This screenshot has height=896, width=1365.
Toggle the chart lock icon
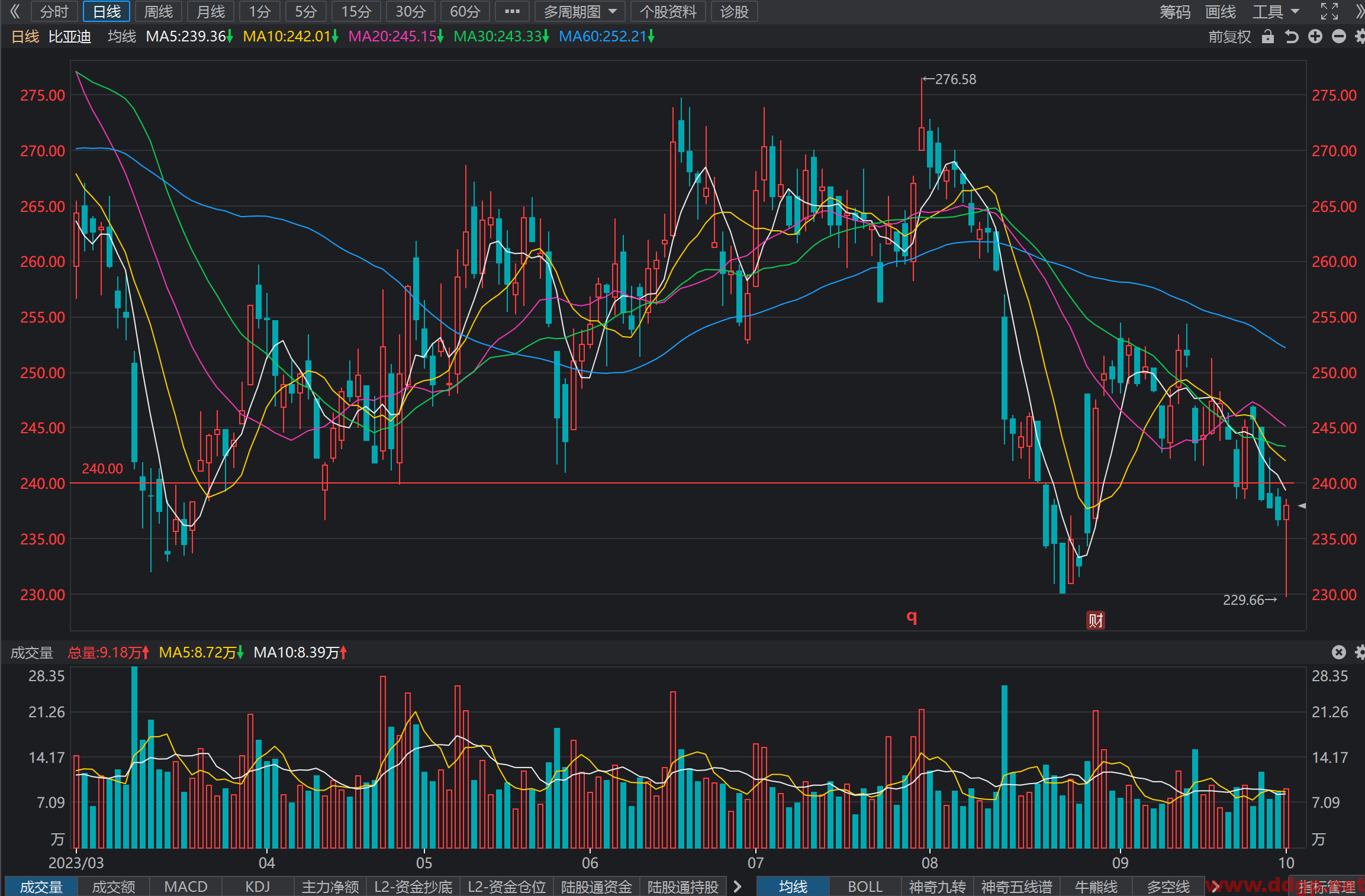coord(1267,37)
